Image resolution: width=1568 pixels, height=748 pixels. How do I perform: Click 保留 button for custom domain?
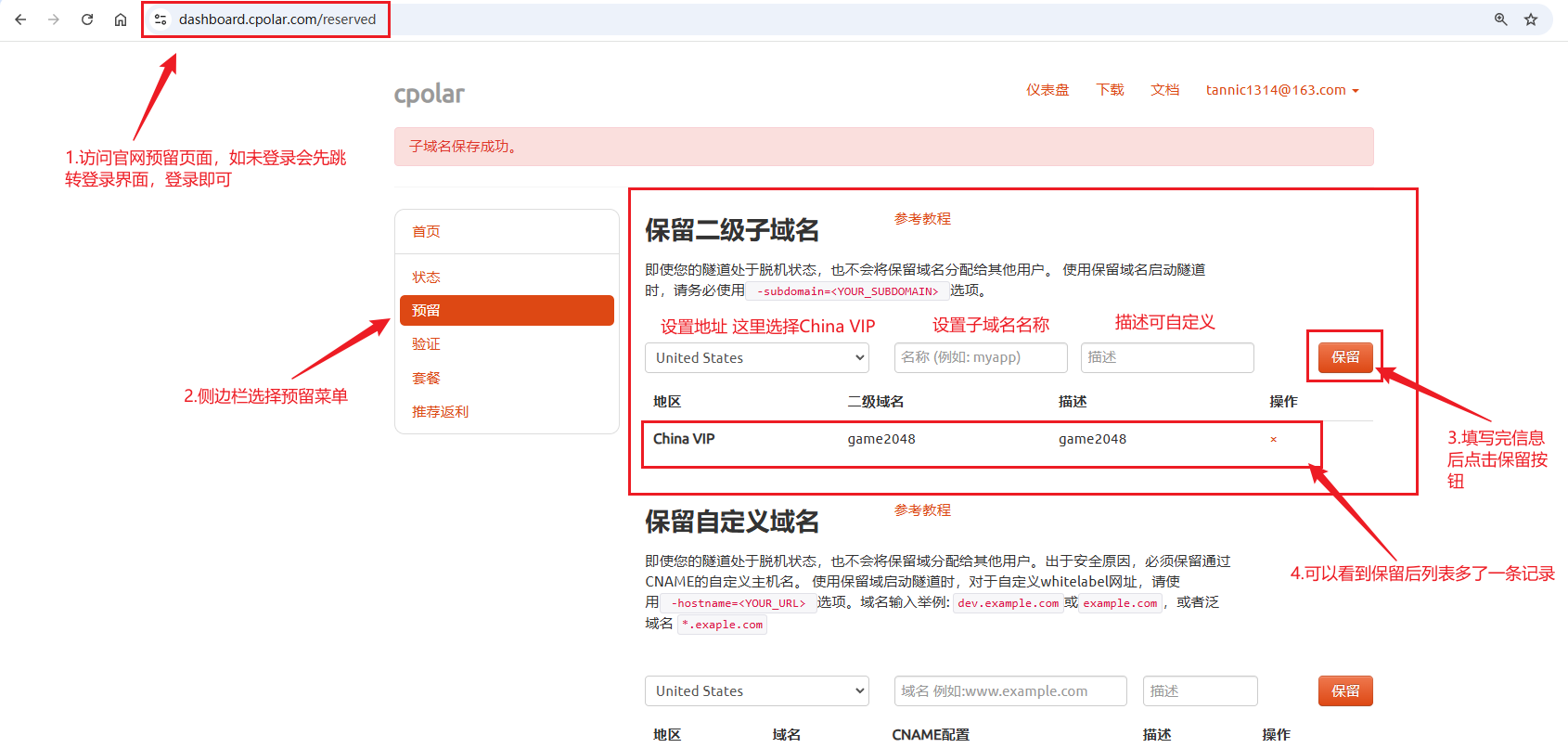pos(1345,691)
